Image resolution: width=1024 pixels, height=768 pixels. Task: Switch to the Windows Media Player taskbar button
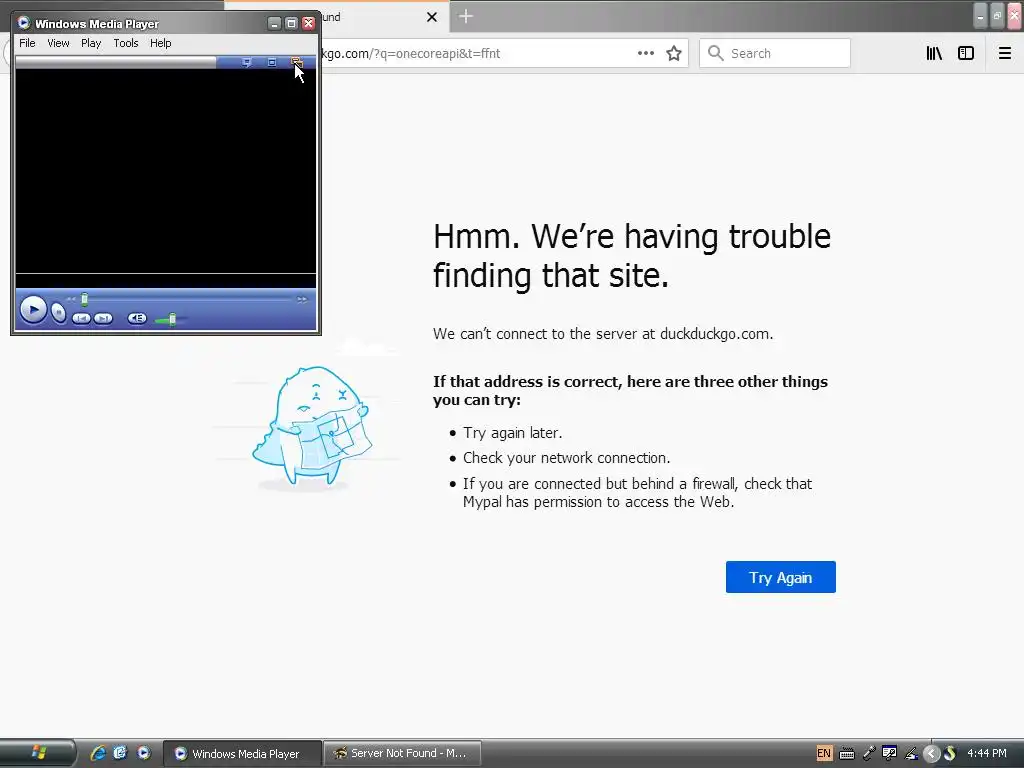tap(242, 754)
